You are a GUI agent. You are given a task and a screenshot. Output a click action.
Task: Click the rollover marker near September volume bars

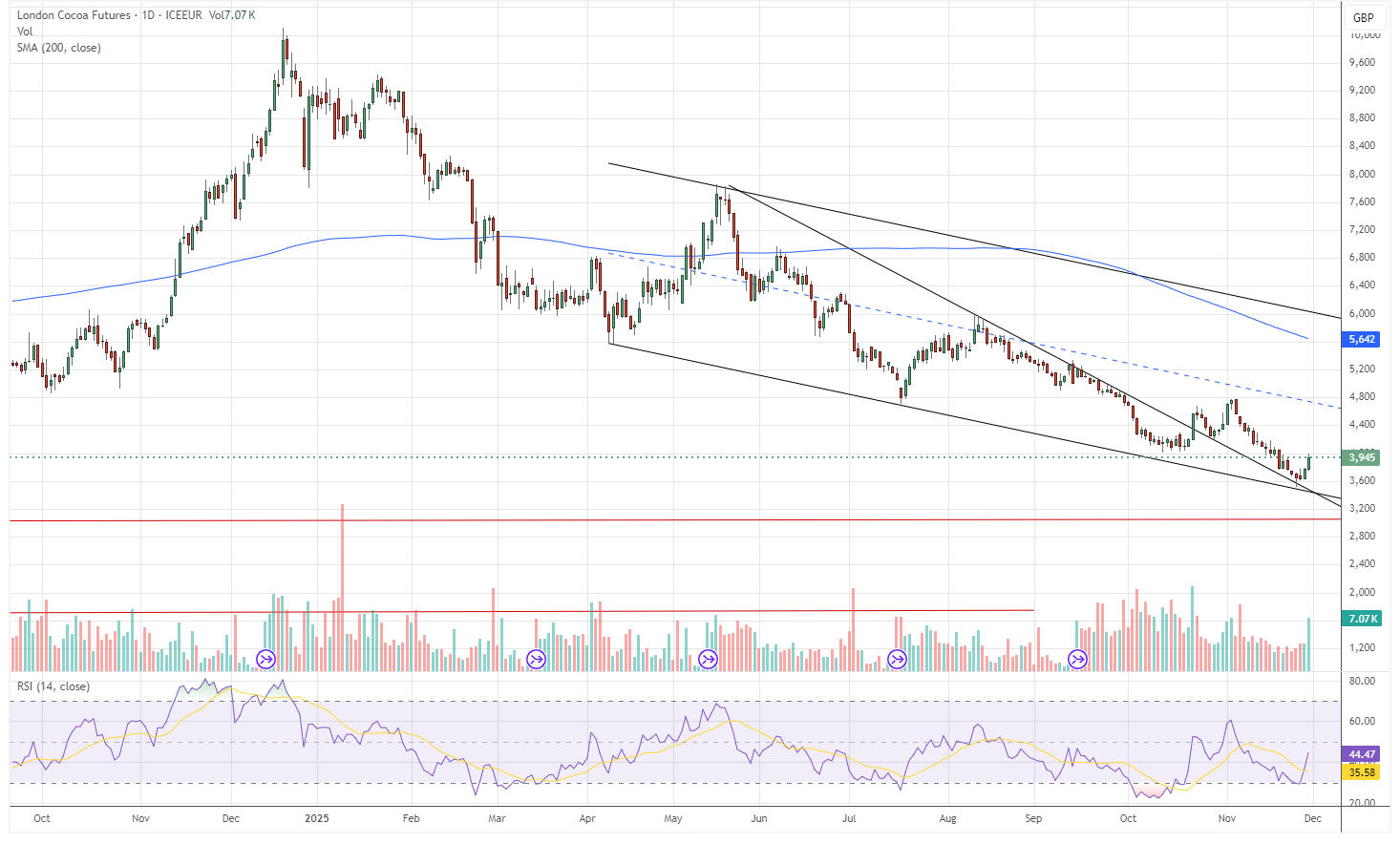point(1076,658)
